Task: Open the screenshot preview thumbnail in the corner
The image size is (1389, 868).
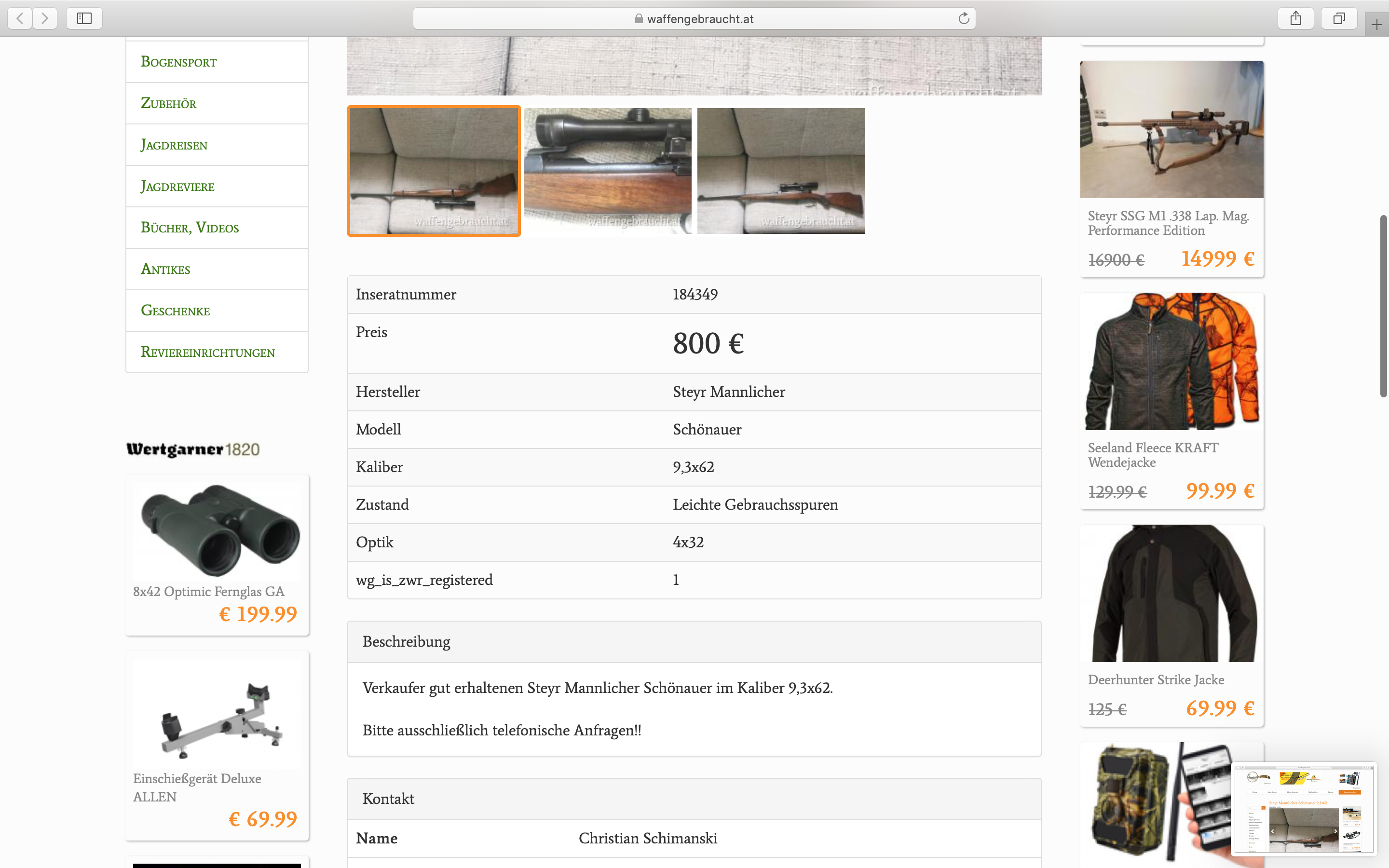Action: click(x=1305, y=808)
